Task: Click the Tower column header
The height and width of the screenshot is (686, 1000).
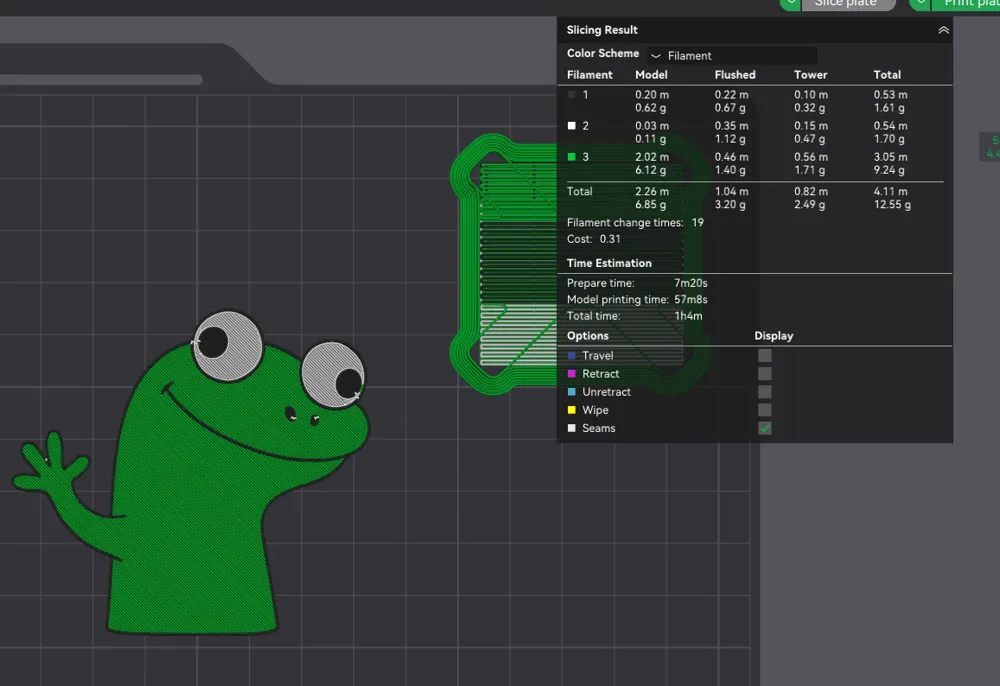Action: coord(811,75)
